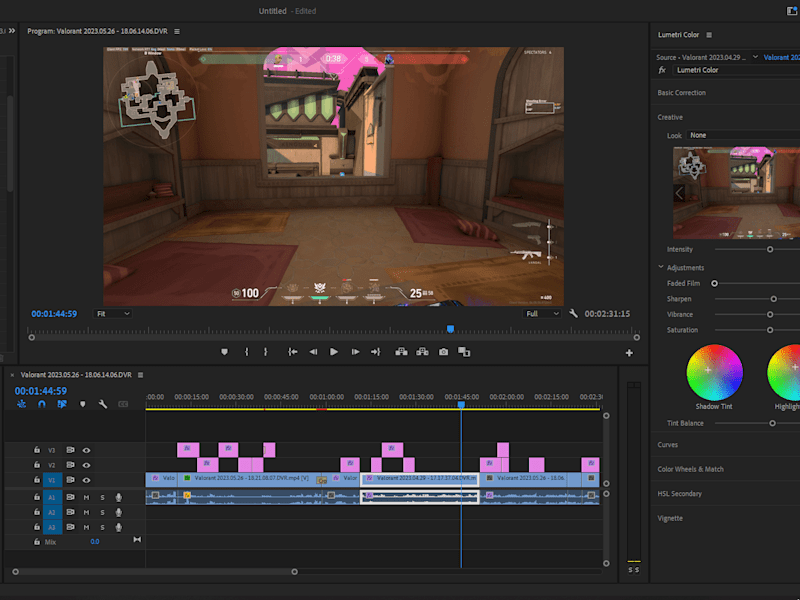
Task: Step back one frame
Action: coord(313,352)
